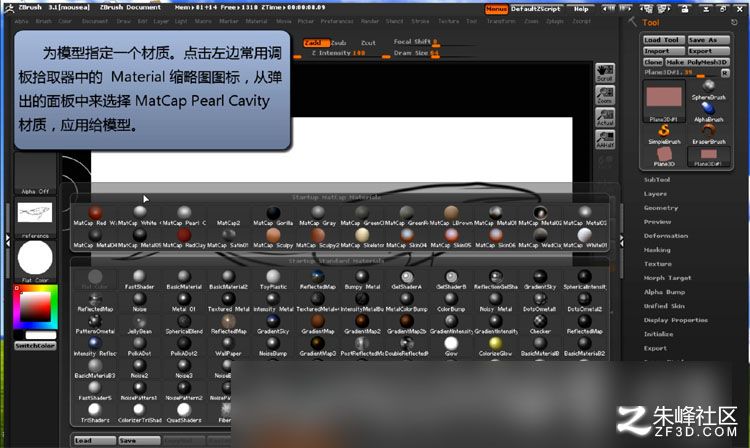Expand the Deformation subpalette
The height and width of the screenshot is (448, 750).
point(665,236)
